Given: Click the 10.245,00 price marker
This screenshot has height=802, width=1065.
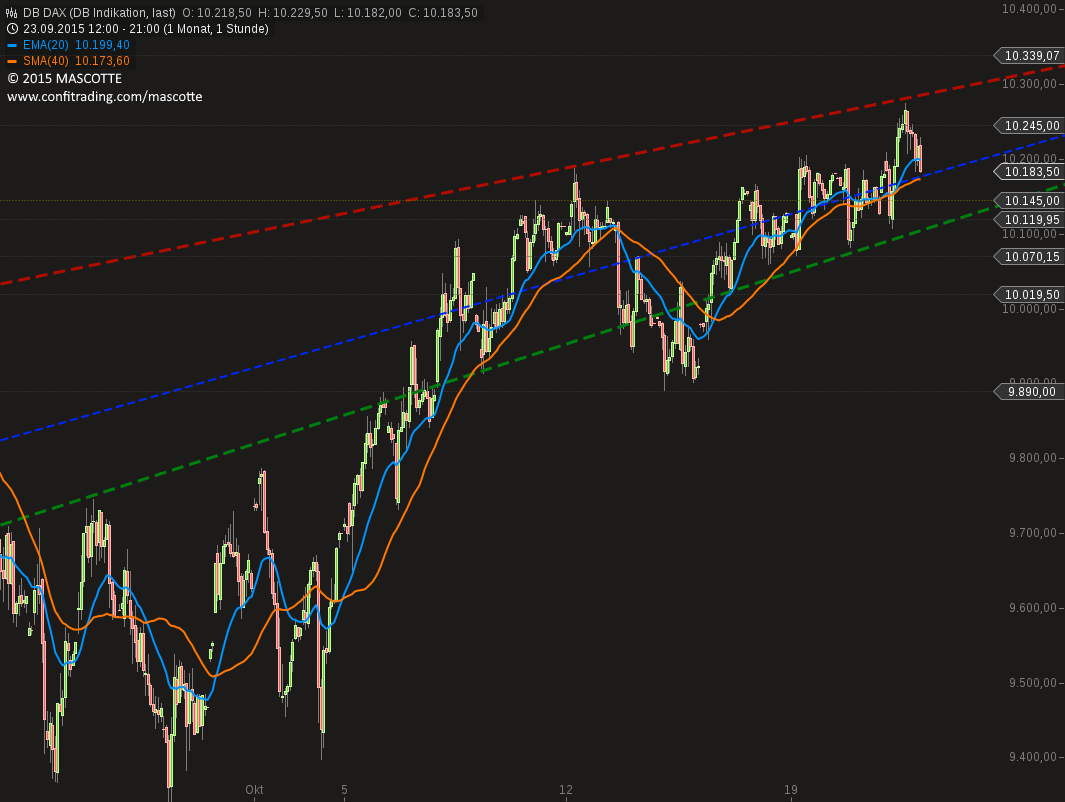Looking at the screenshot, I should 1028,126.
